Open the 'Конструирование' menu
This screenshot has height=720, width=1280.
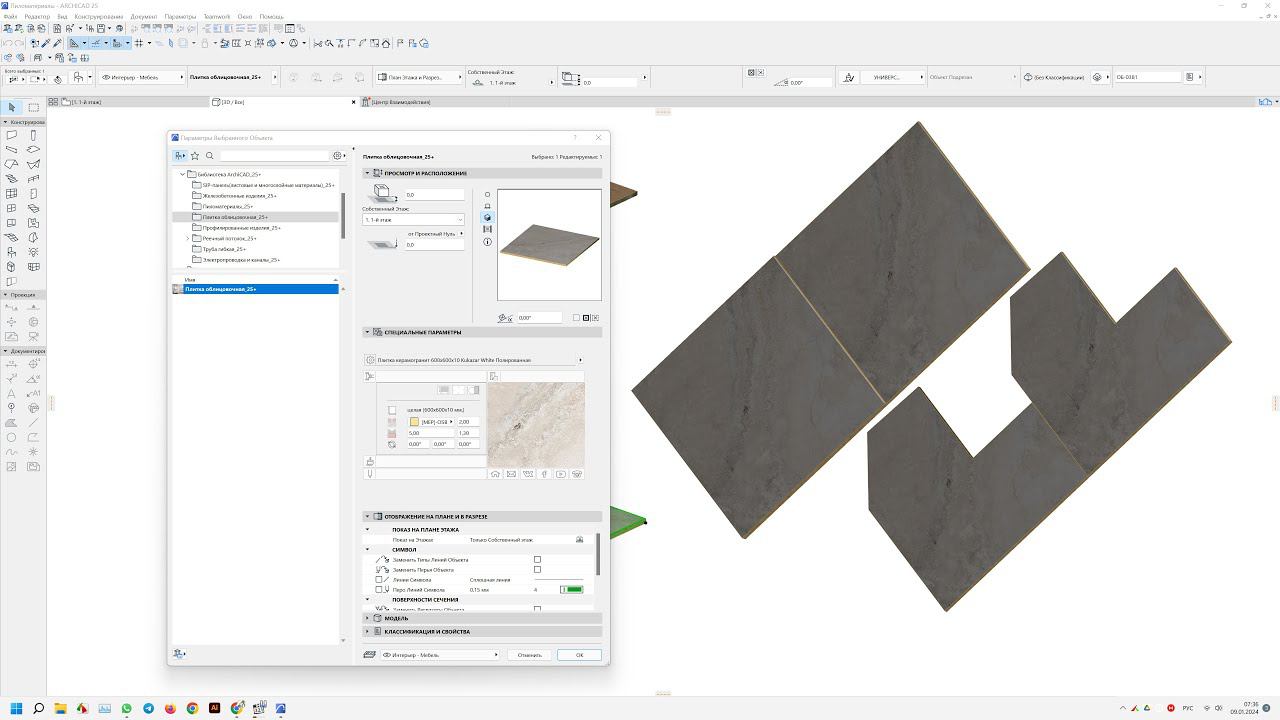pyautogui.click(x=98, y=17)
